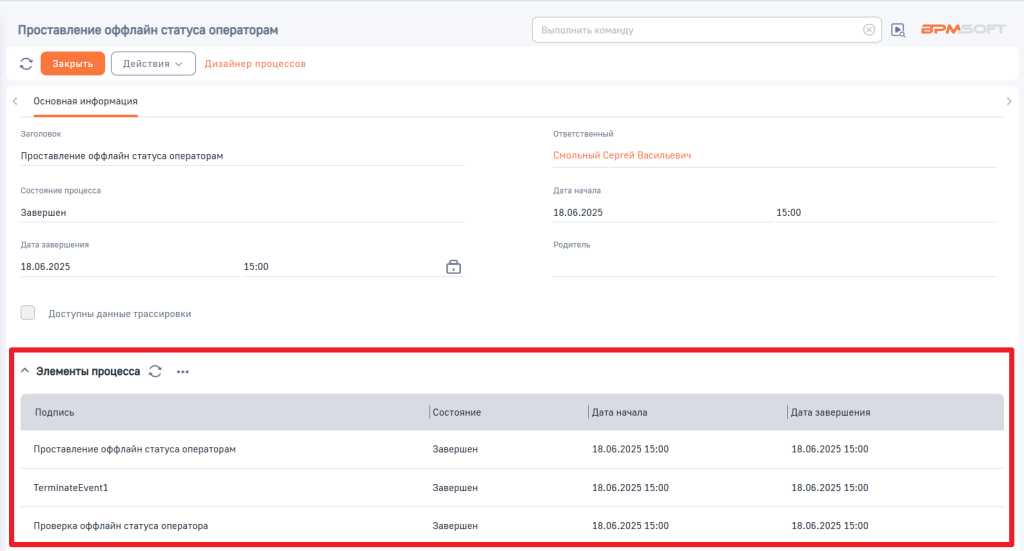Viewport: 1024px width, 551px height.
Task: Click the page refresh icon beside Закрыть
Action: pos(26,63)
